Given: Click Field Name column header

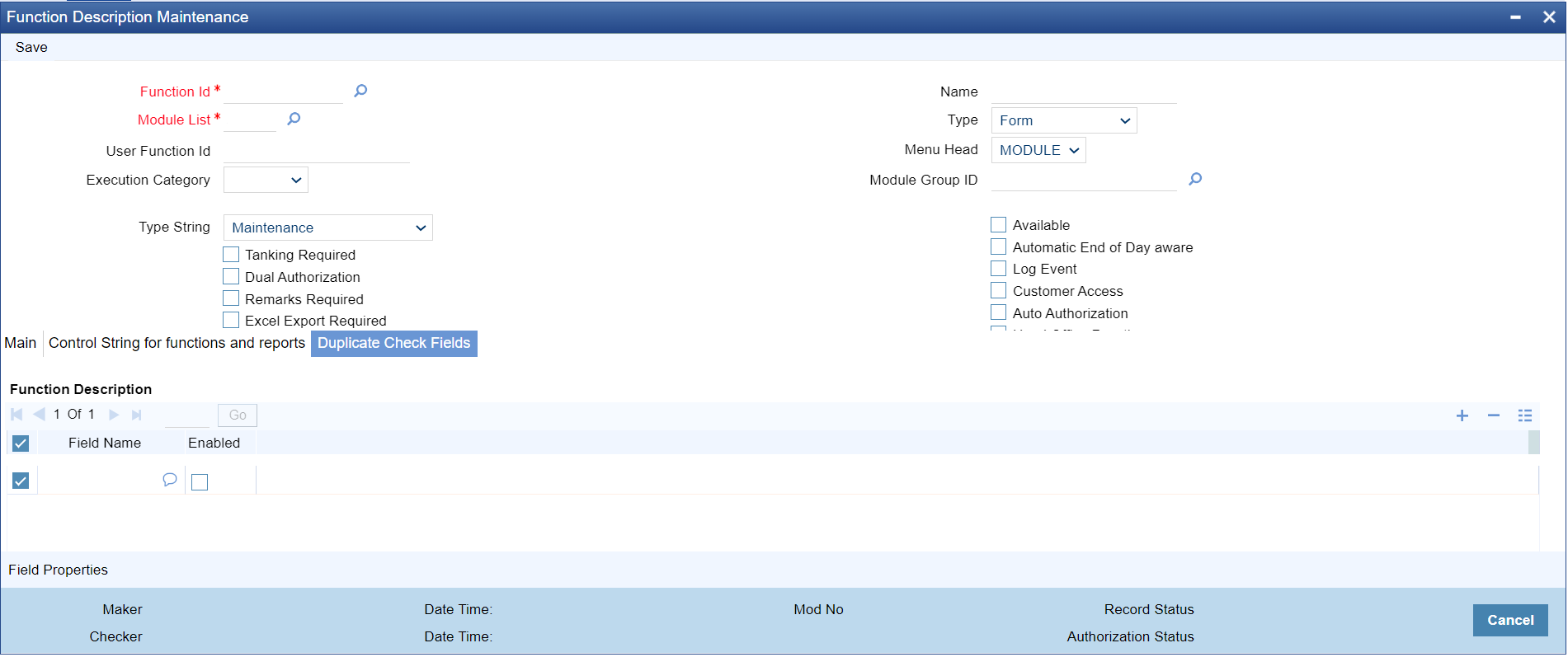Looking at the screenshot, I should 105,443.
